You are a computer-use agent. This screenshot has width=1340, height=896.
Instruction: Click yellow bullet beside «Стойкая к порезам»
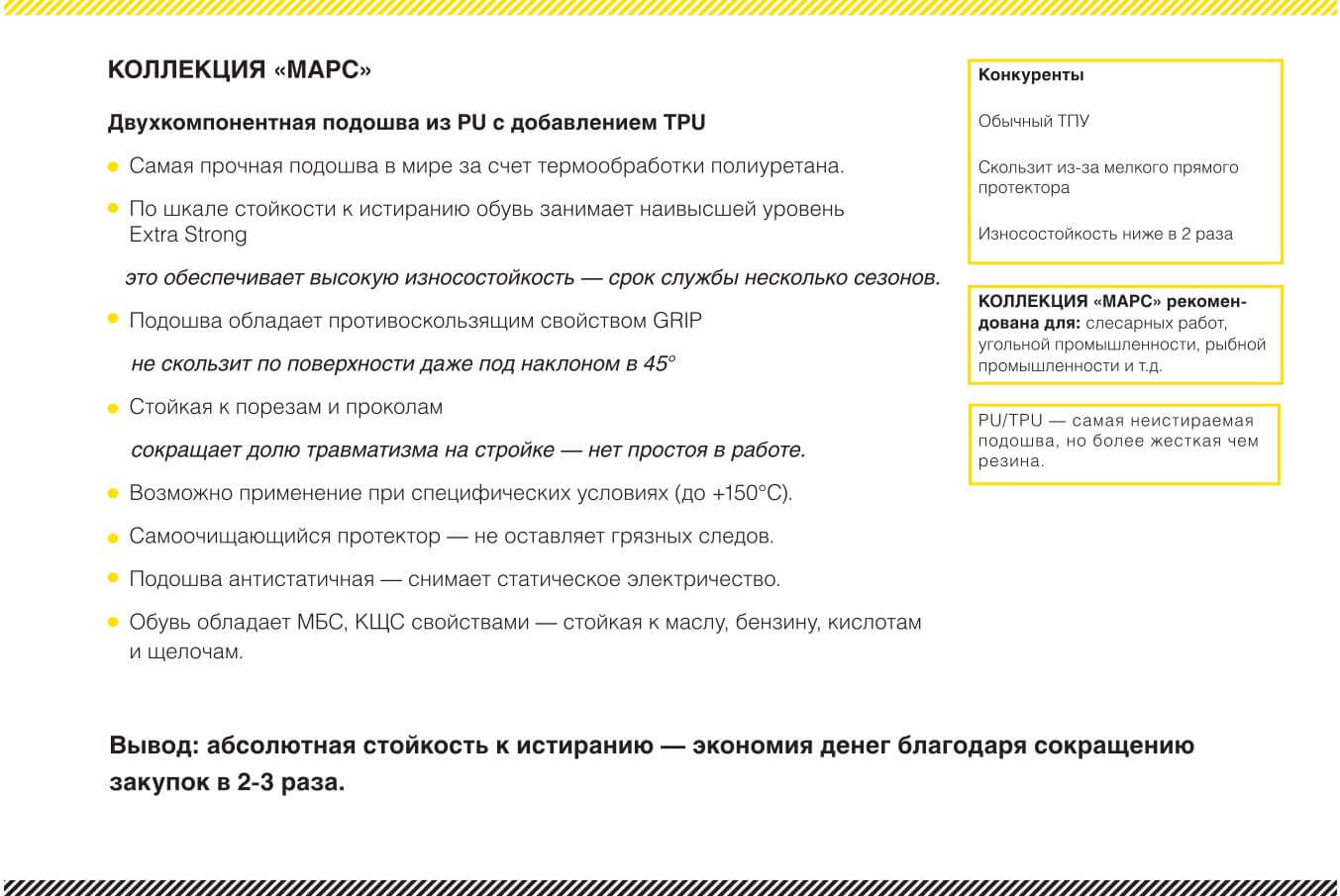114,407
